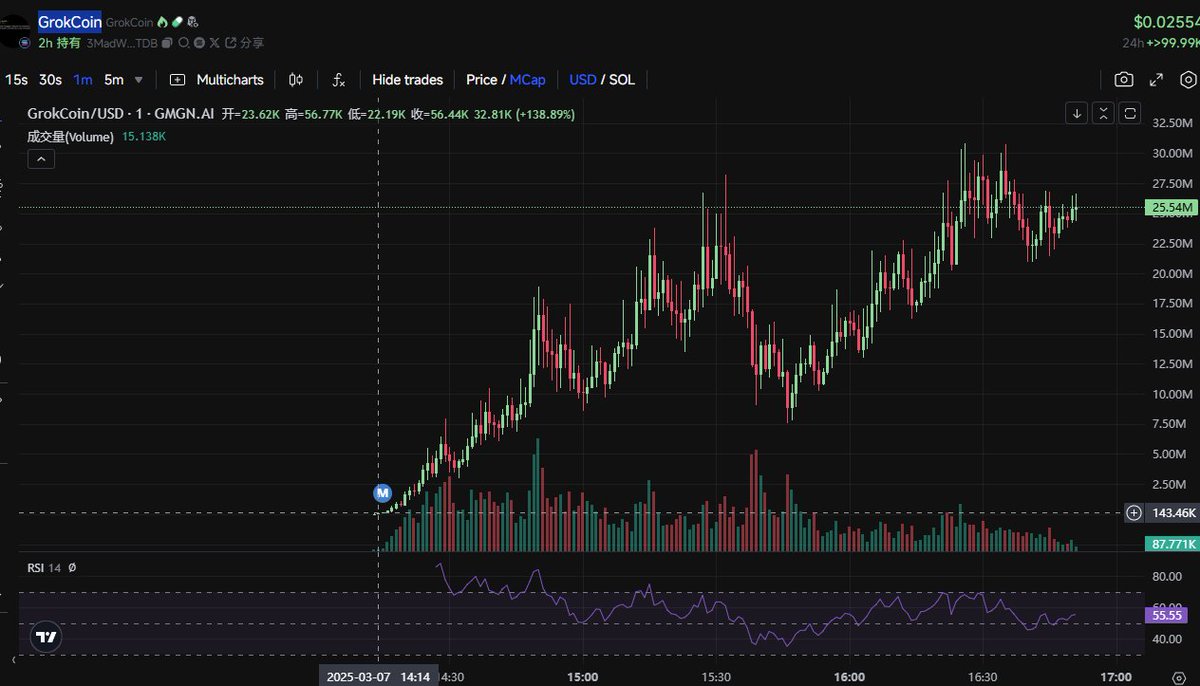Click the 3MadW...TDB contract address
The width and height of the screenshot is (1200, 686).
pyautogui.click(x=122, y=43)
